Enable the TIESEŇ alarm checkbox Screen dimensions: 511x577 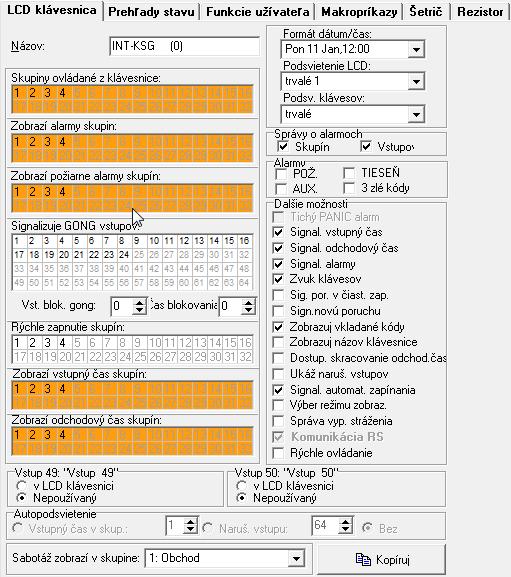click(x=349, y=173)
